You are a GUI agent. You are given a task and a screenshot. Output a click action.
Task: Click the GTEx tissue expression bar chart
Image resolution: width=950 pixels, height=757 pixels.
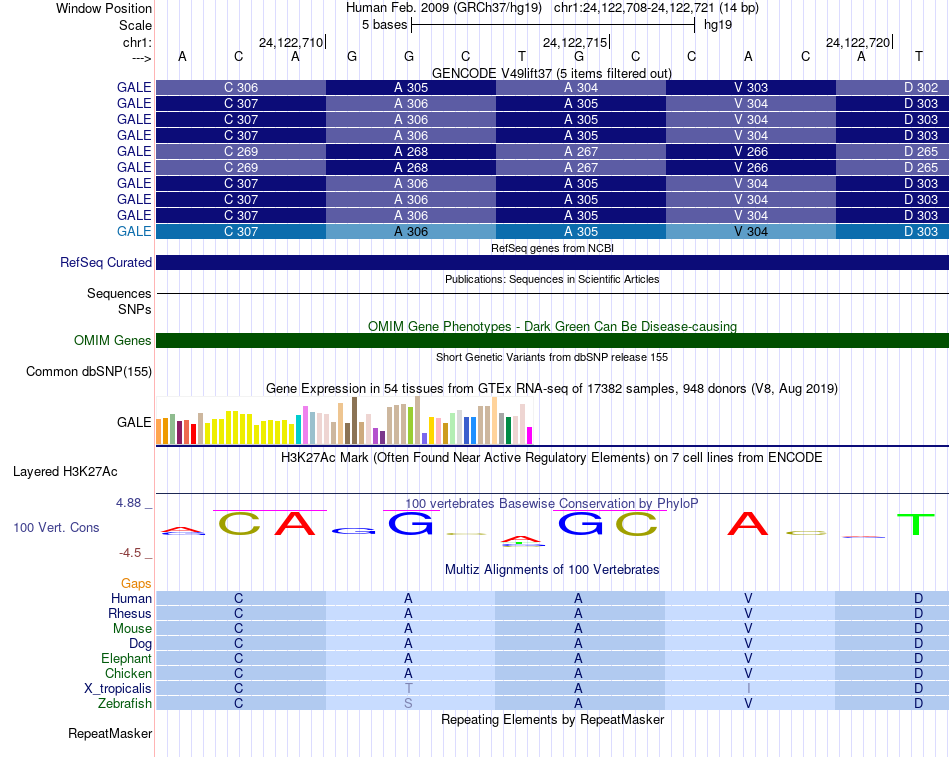point(344,421)
